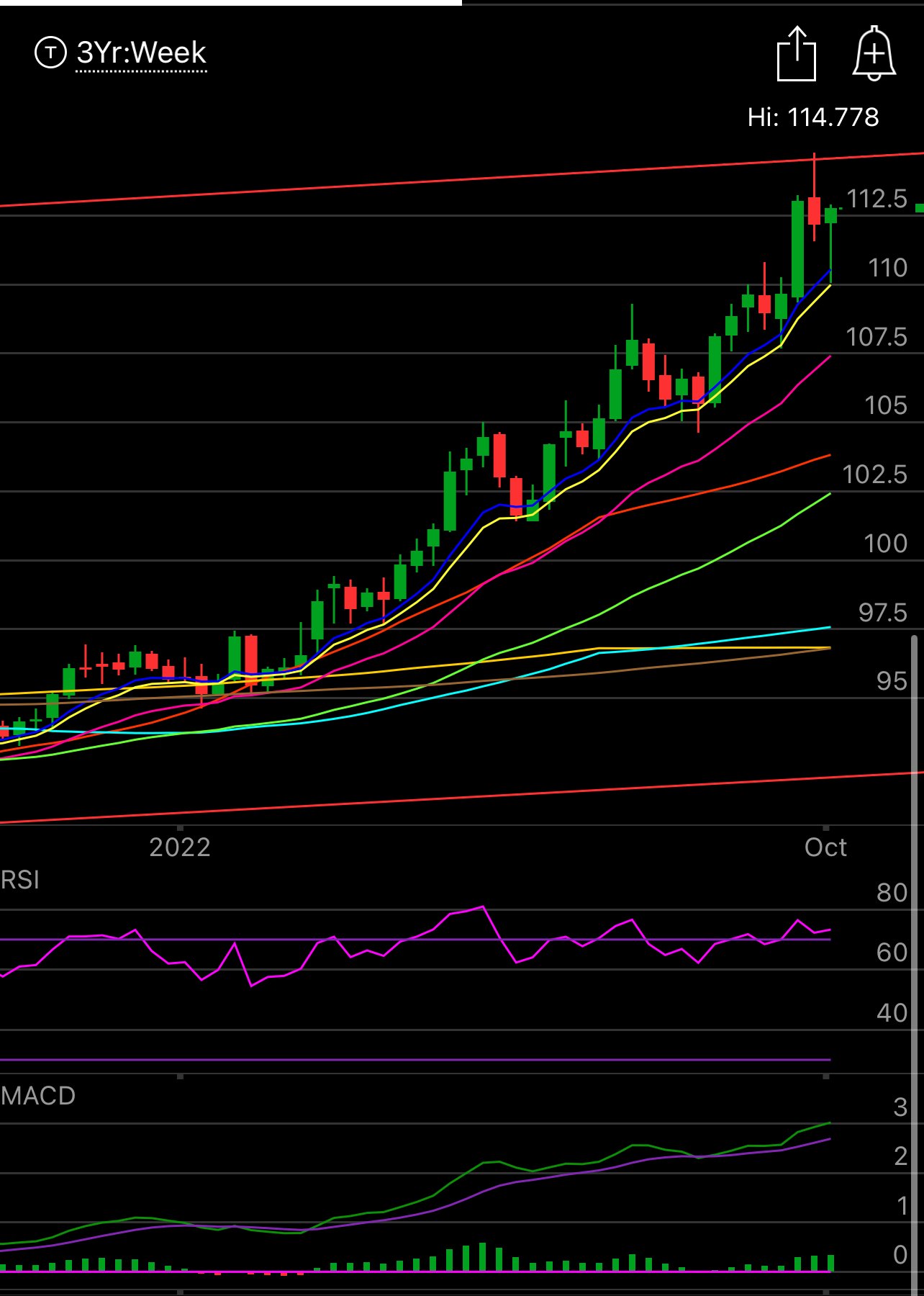The width and height of the screenshot is (924, 1296).
Task: Tap the 102.5 price axis label
Action: coord(875,474)
